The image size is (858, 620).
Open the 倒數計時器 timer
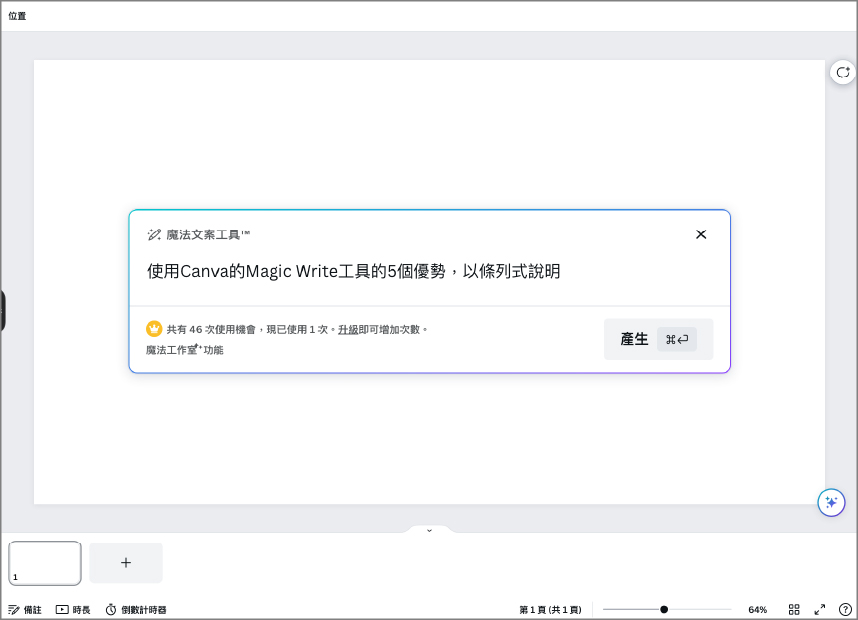pyautogui.click(x=136, y=610)
